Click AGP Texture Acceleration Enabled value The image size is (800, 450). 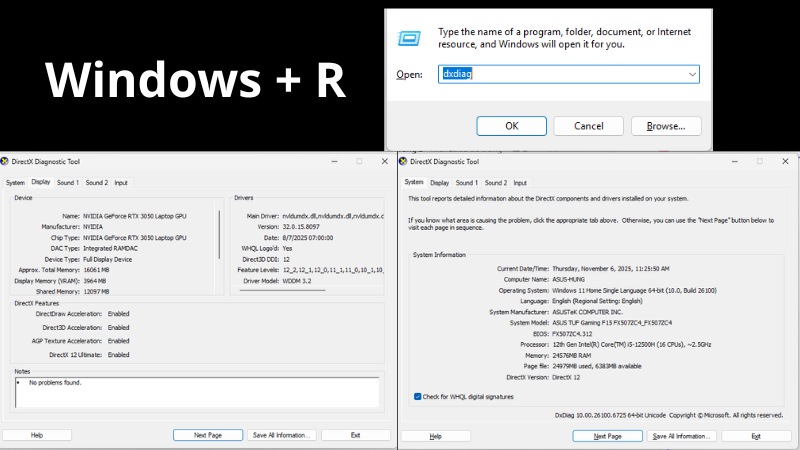tap(118, 341)
